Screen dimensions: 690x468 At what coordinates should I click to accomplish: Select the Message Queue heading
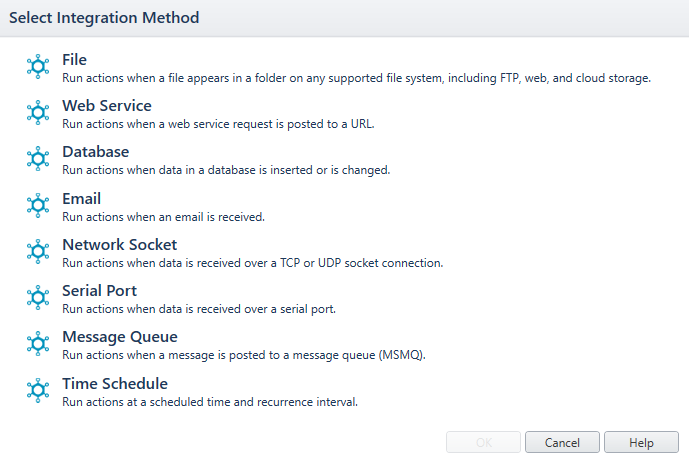pyautogui.click(x=120, y=337)
